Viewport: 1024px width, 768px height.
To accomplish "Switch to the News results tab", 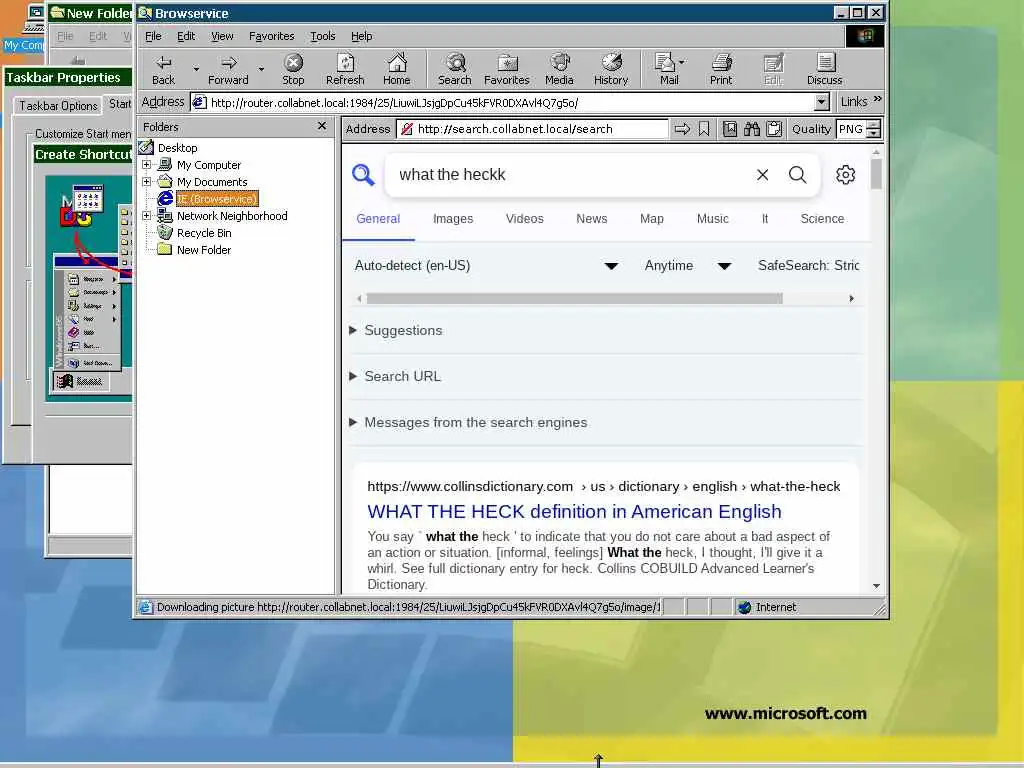I will coord(592,219).
